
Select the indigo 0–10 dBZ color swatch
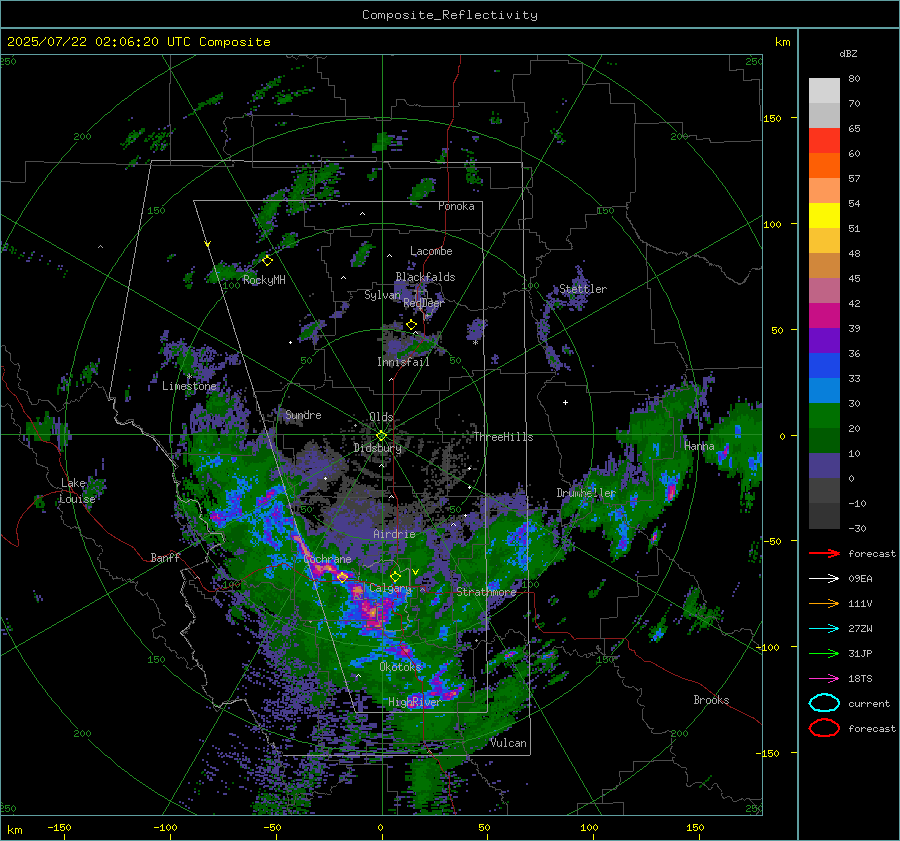point(824,466)
